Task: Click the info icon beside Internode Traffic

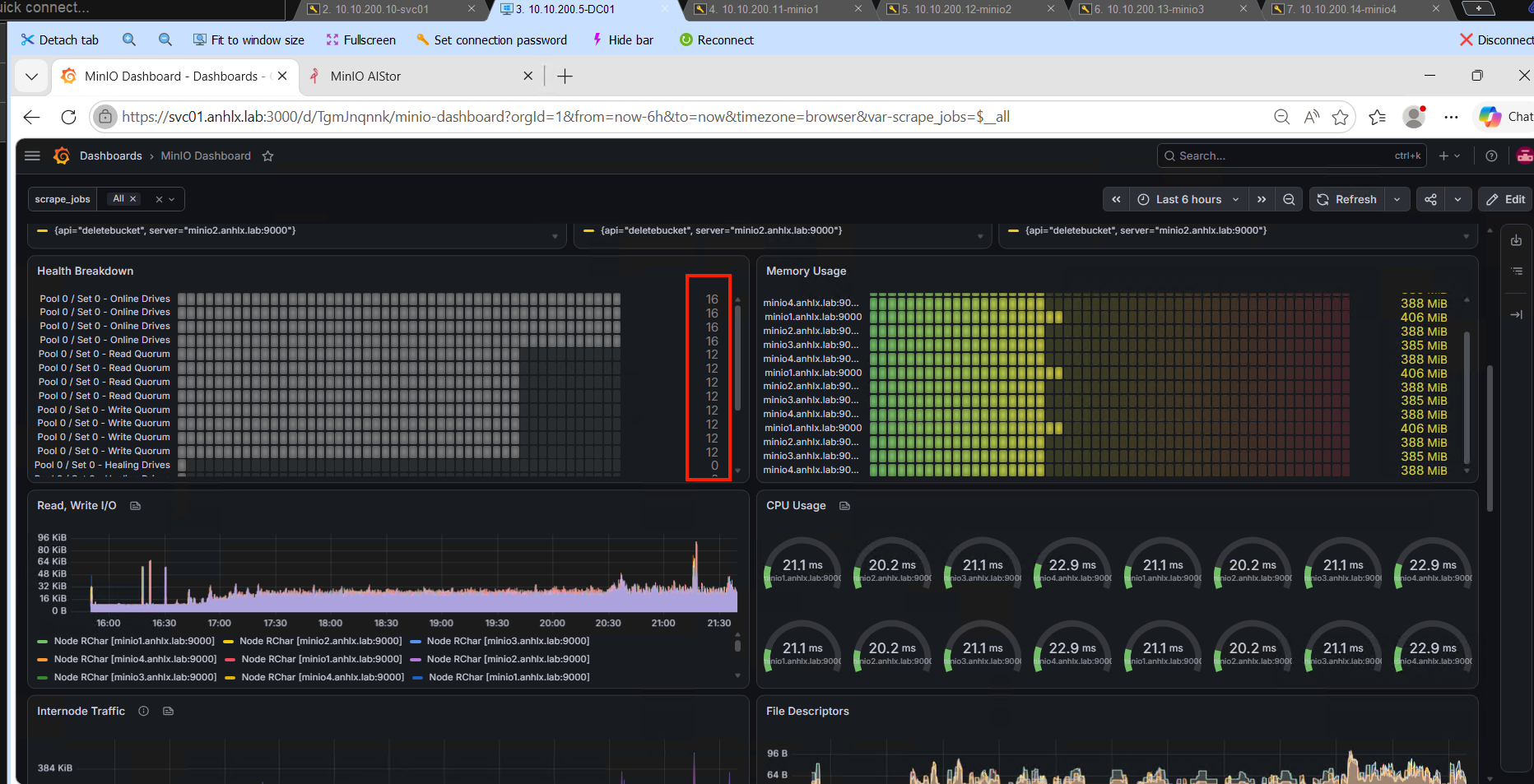Action: pos(144,711)
